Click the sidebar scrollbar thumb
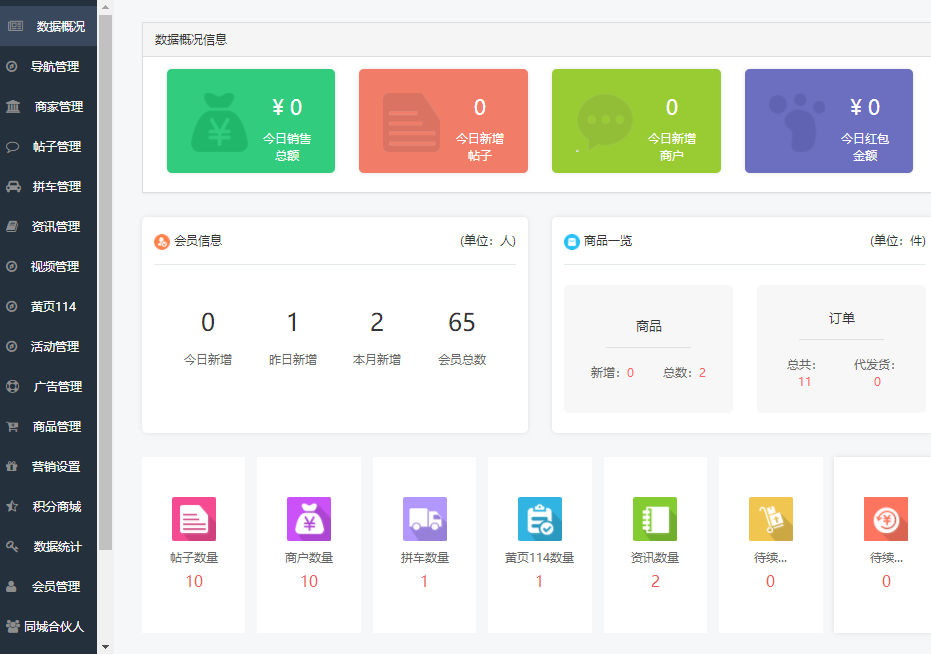This screenshot has height=654, width=931. 105,282
